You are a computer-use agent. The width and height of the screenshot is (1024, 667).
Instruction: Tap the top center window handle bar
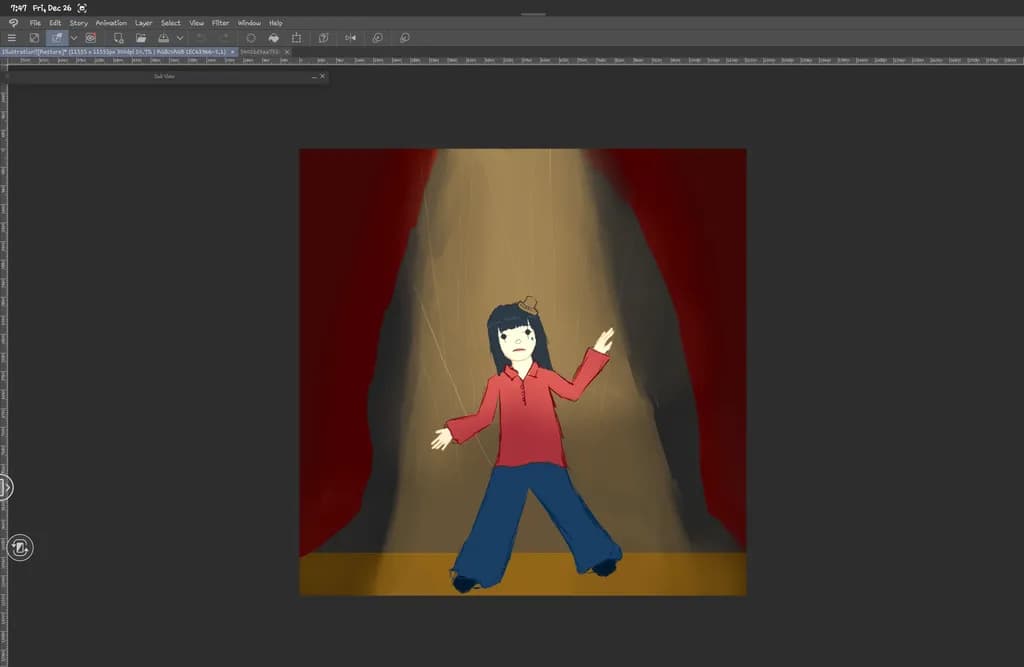point(534,14)
